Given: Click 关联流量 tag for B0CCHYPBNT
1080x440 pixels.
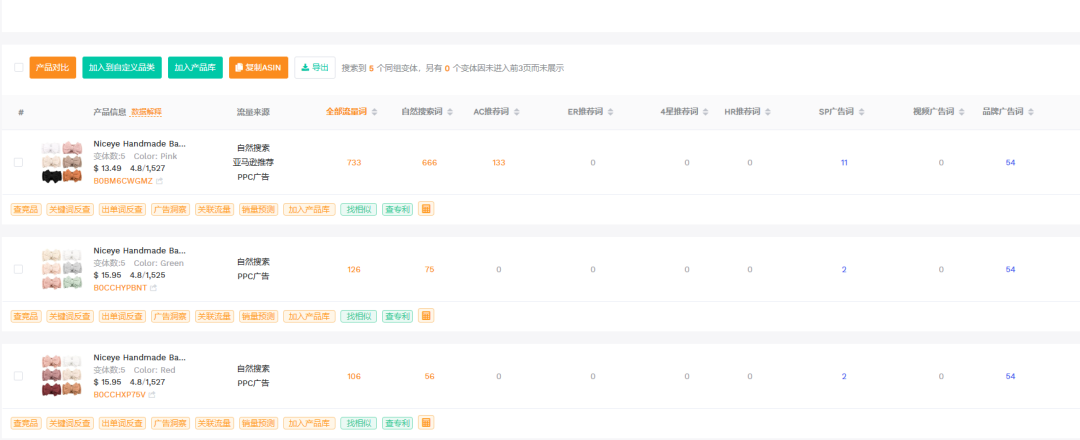Looking at the screenshot, I should coord(215,316).
